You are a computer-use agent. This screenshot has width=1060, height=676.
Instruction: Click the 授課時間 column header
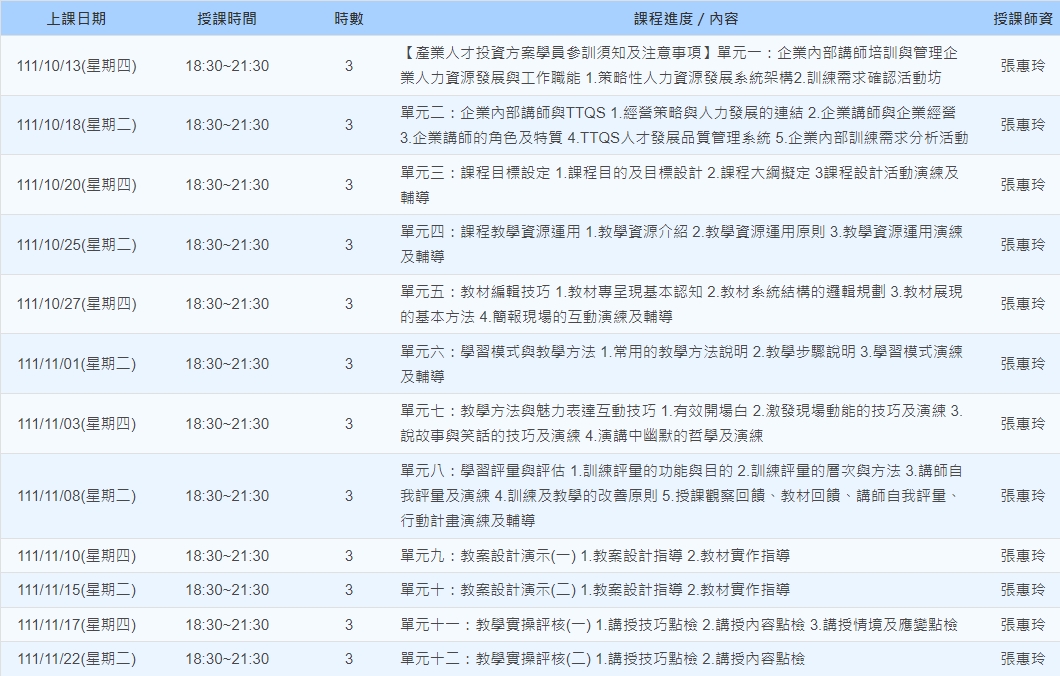pyautogui.click(x=227, y=19)
